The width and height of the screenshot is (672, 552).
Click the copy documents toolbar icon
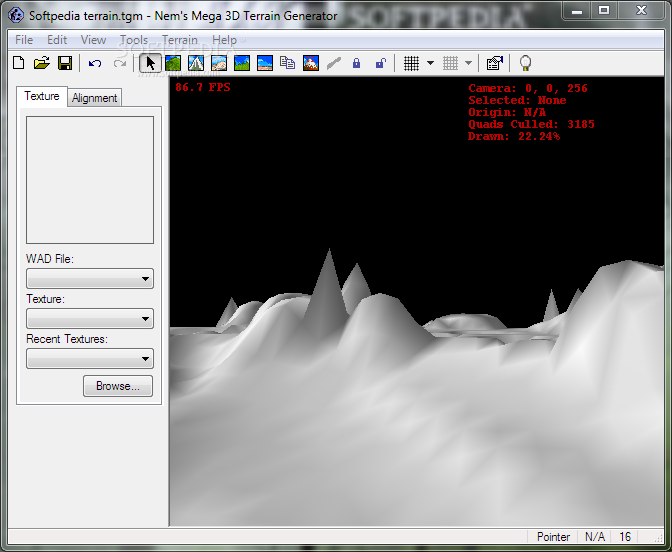click(287, 63)
